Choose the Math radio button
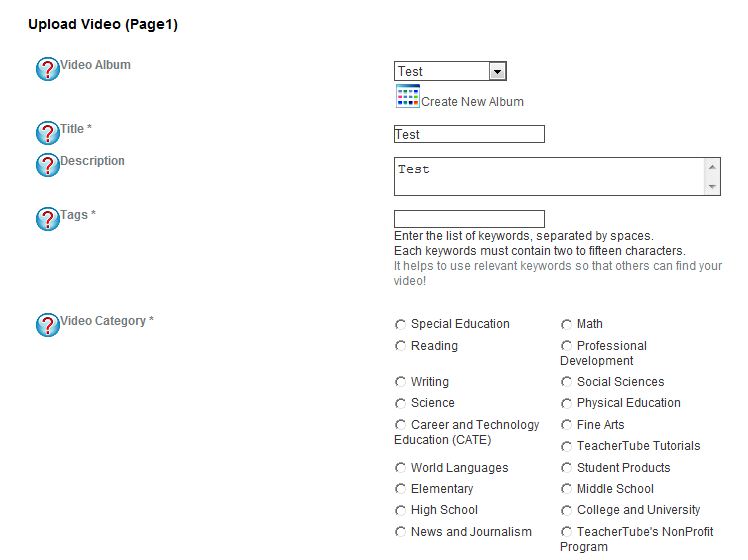 (x=567, y=324)
